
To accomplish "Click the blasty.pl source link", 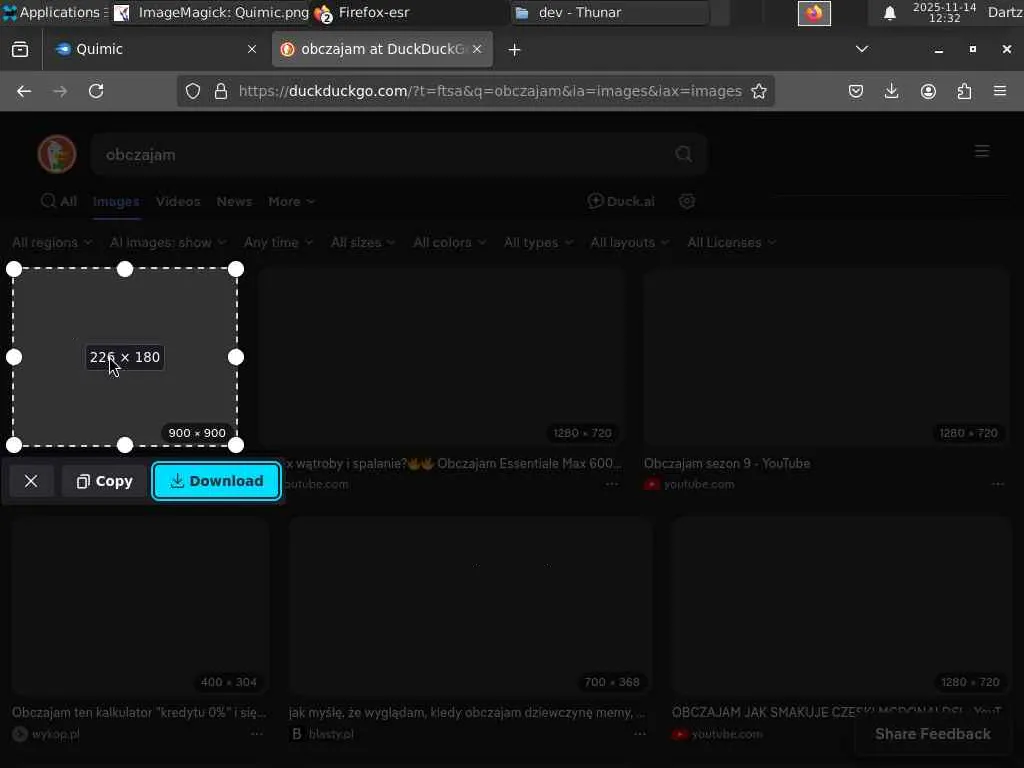I will [331, 735].
